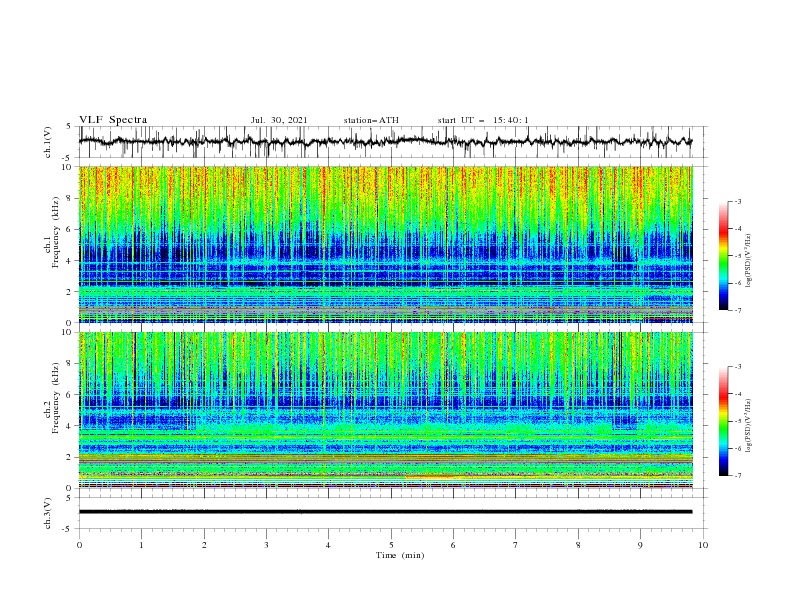792x612 pixels.
Task: Click time axis tick label '8'
Action: pos(578,545)
